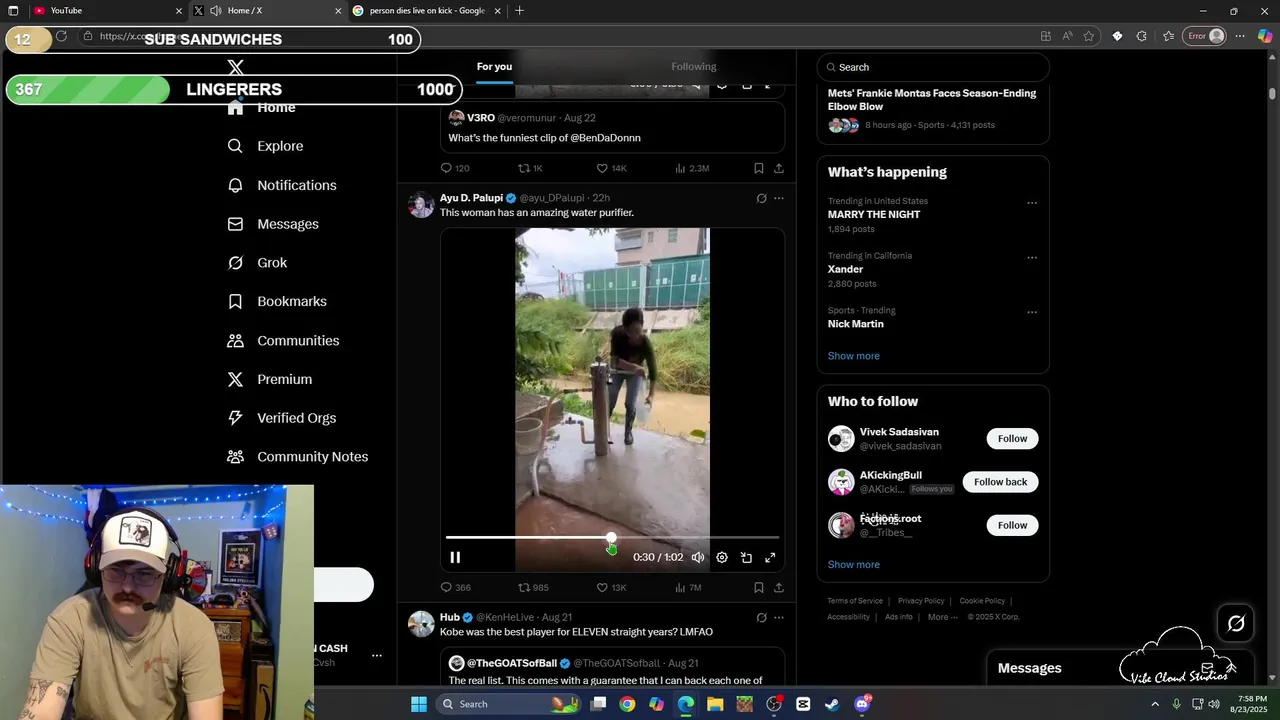Click the Windows taskbar Search box

click(x=508, y=704)
